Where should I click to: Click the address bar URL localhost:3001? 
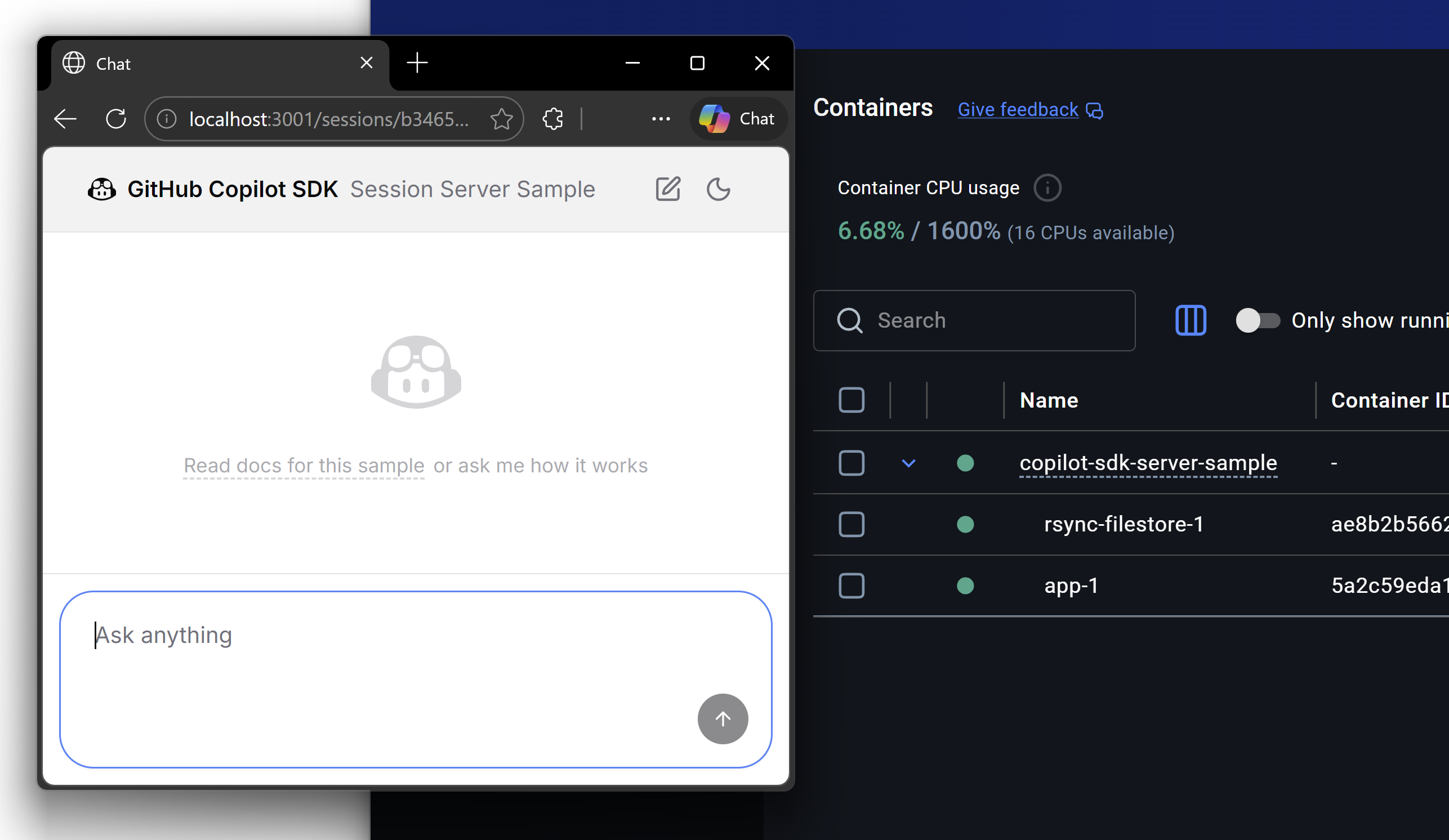[x=329, y=119]
